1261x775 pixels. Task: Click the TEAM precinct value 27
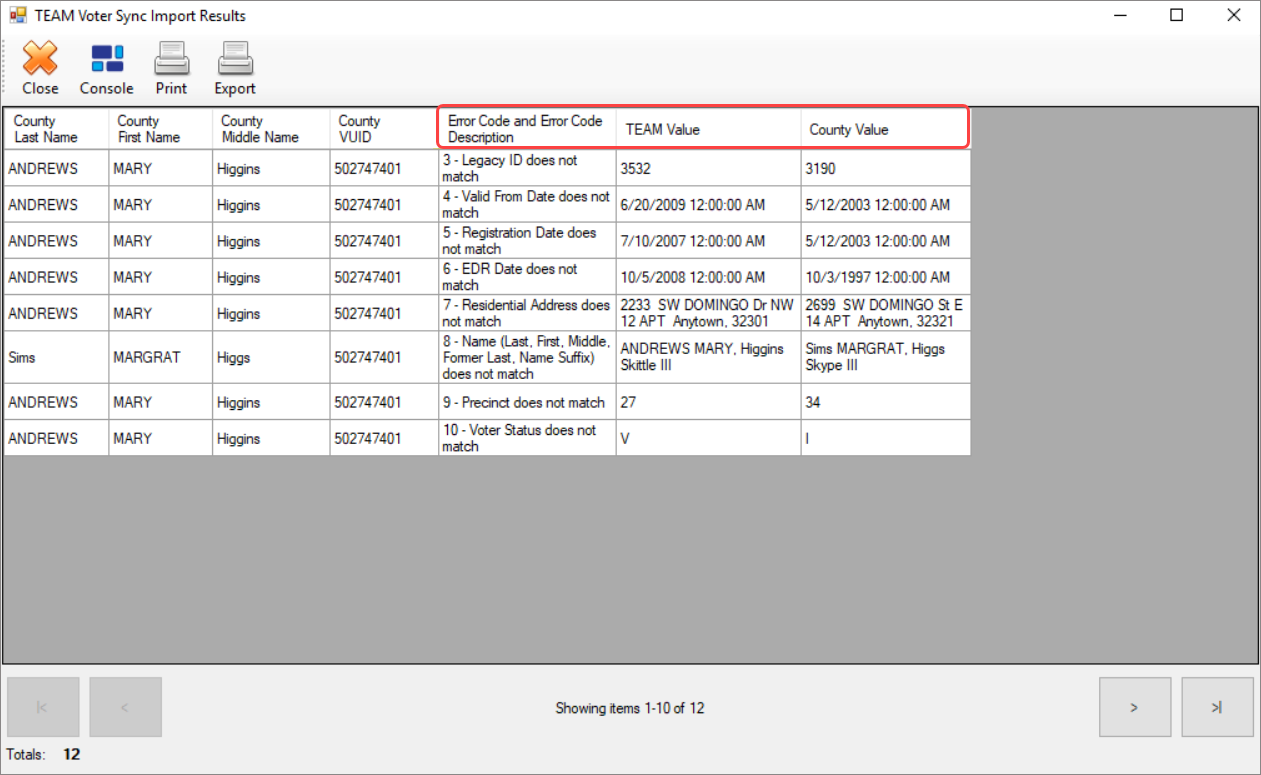point(708,402)
